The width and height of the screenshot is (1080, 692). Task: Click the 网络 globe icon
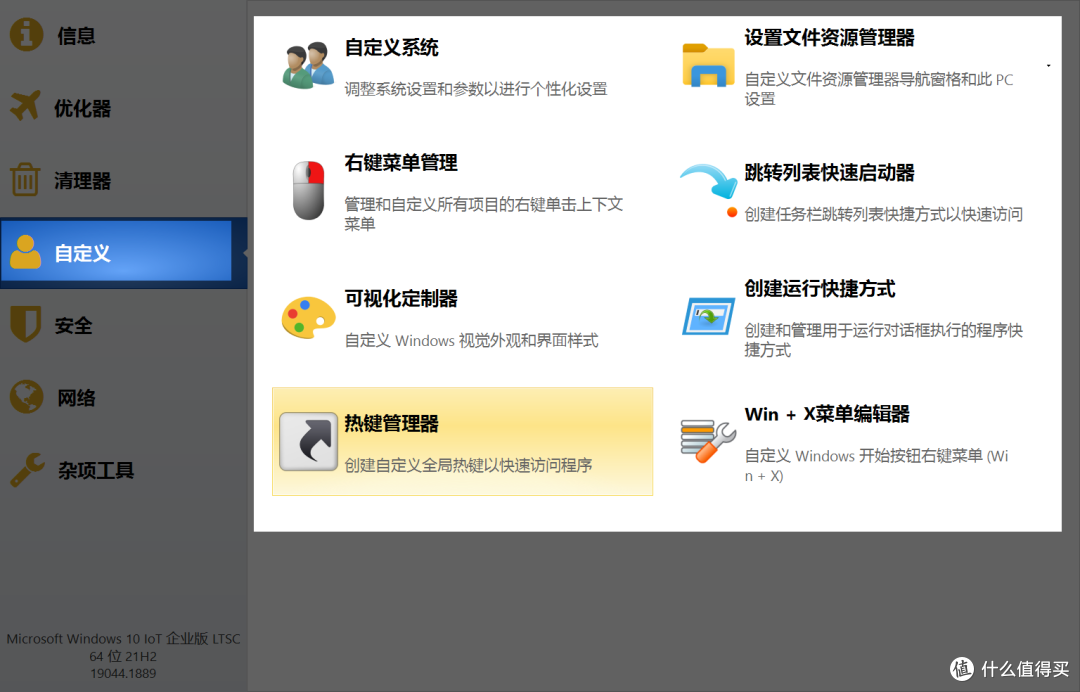[x=26, y=397]
